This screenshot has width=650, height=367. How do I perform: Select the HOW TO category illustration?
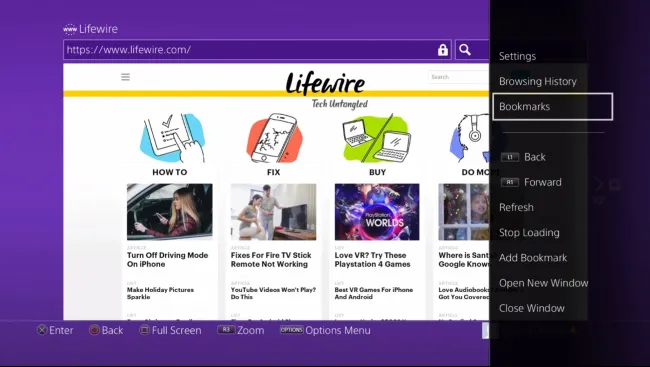coord(172,138)
